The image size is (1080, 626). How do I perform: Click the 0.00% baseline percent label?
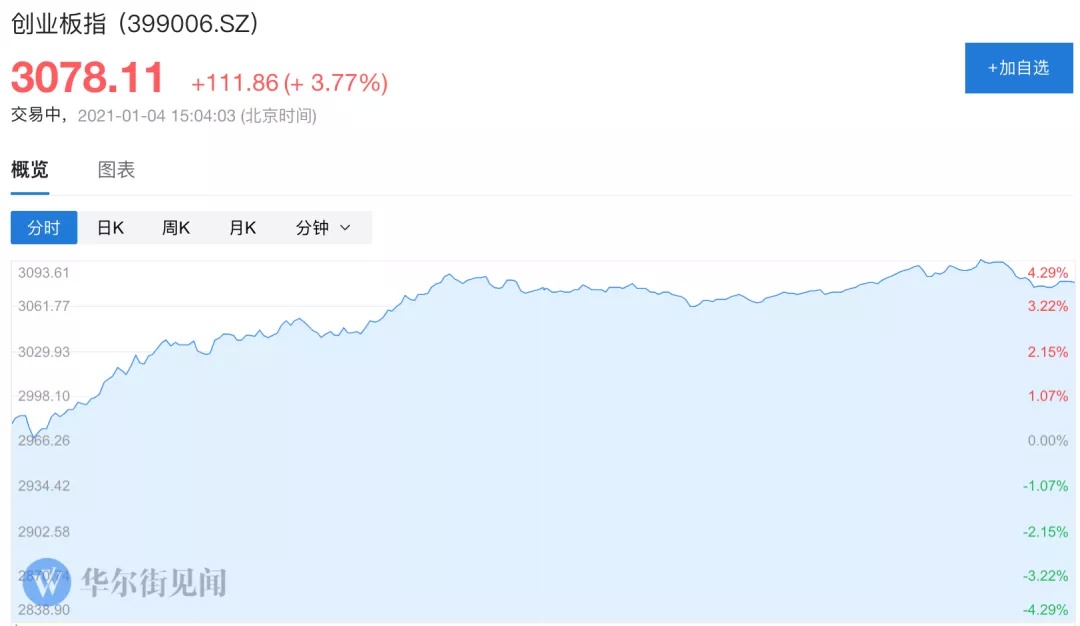pyautogui.click(x=1048, y=441)
